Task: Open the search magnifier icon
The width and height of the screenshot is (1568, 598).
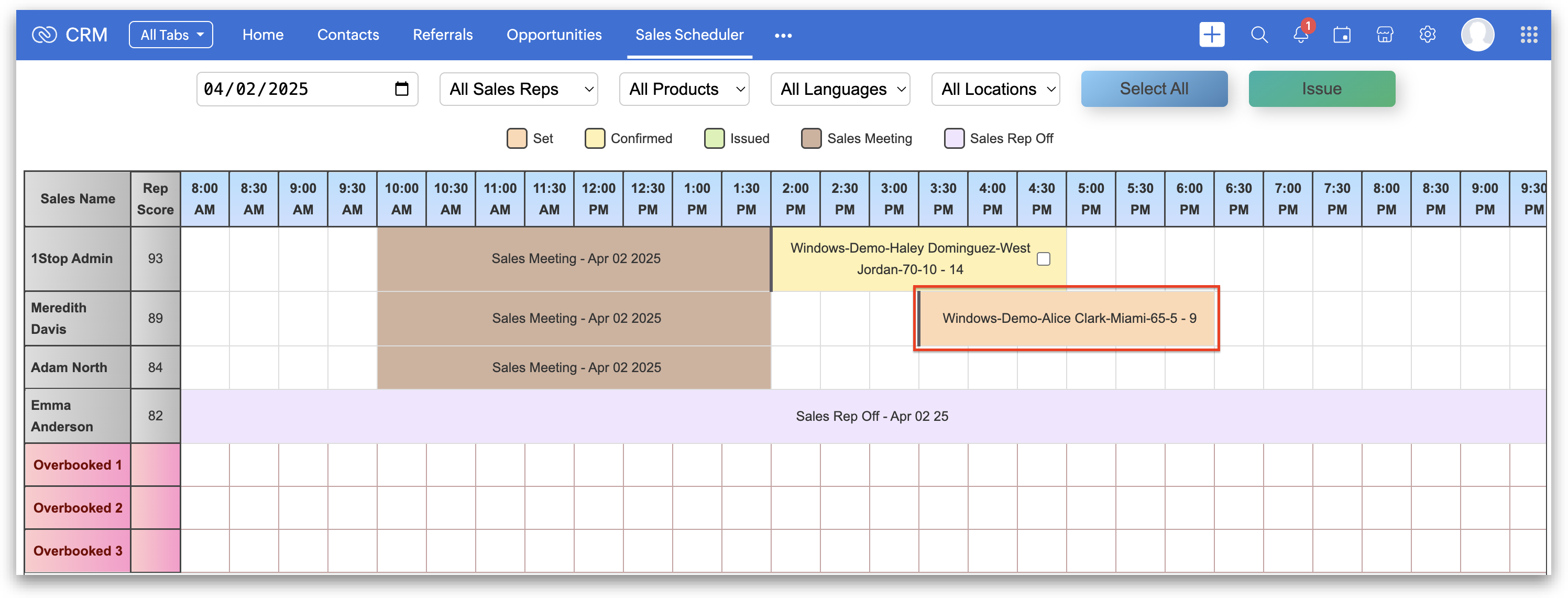Action: click(1259, 35)
